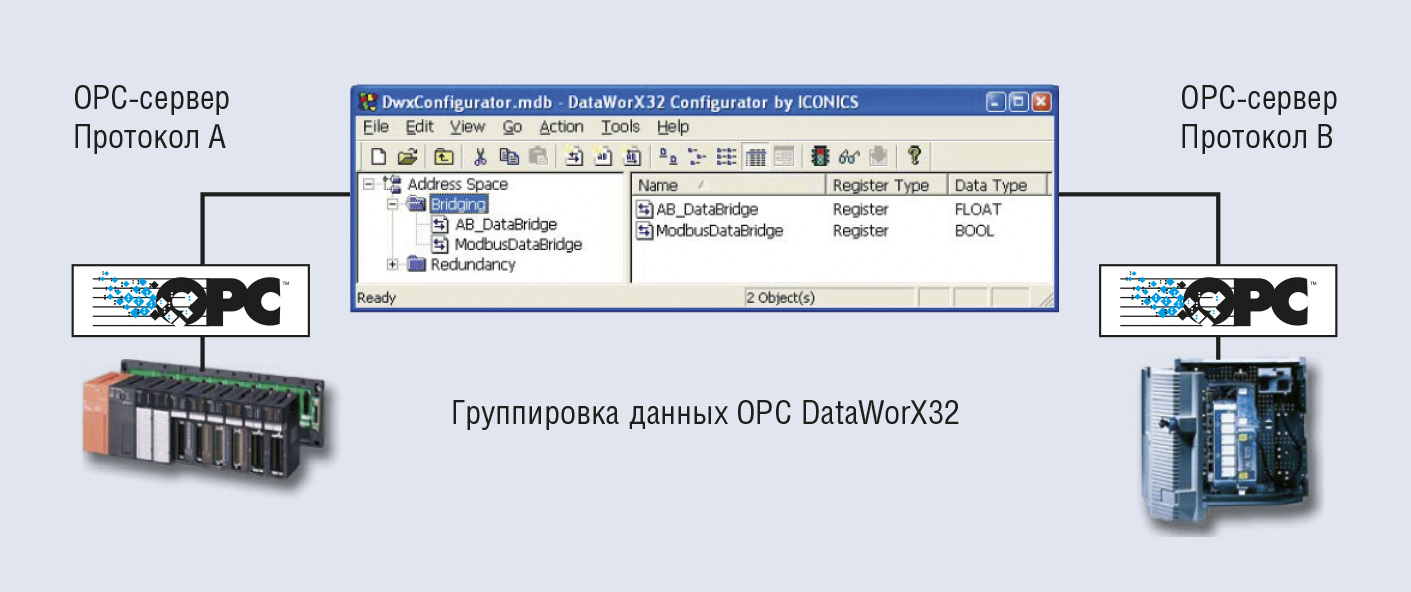Expand the Redundancy folder node
This screenshot has width=1411, height=592.
(392, 264)
